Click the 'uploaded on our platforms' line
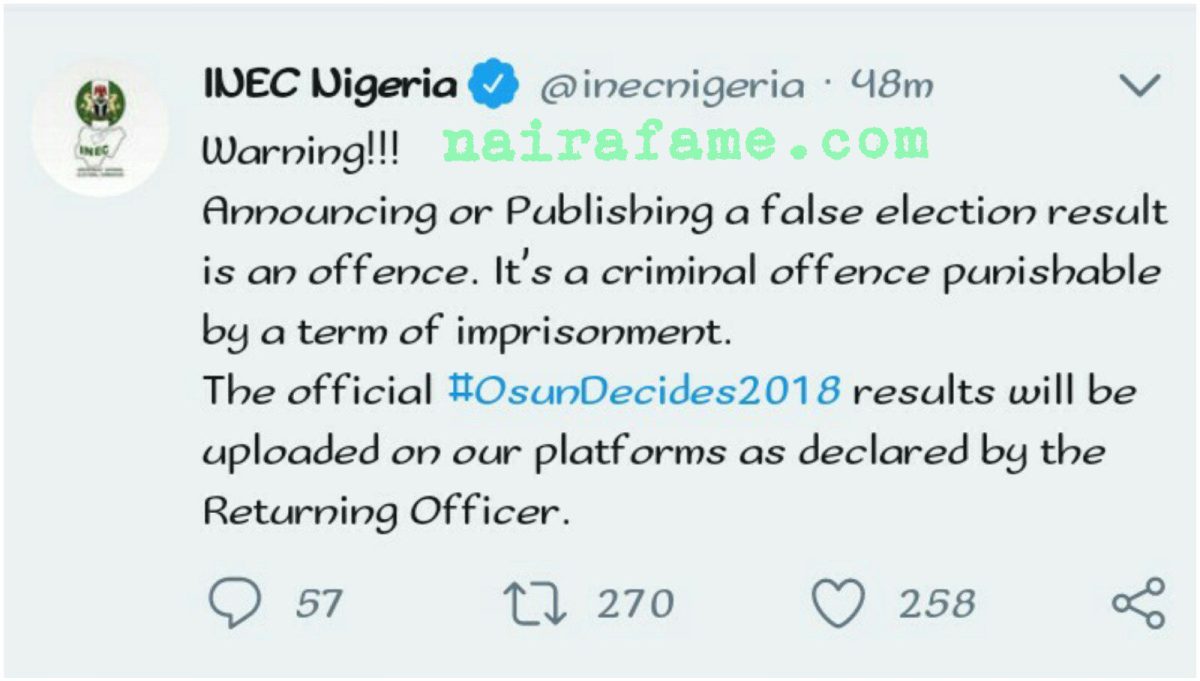 pyautogui.click(x=653, y=452)
